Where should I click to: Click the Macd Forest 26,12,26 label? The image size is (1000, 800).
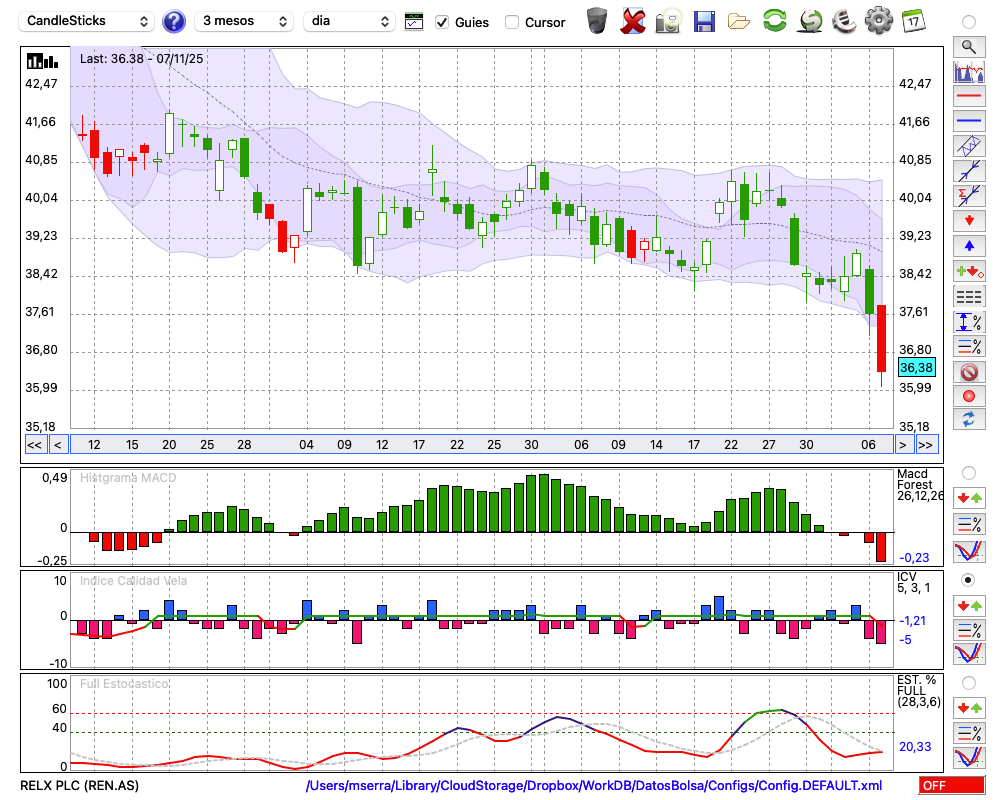(x=920, y=485)
